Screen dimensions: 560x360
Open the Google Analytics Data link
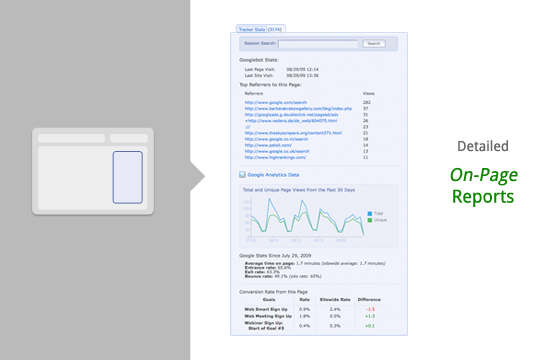point(273,175)
